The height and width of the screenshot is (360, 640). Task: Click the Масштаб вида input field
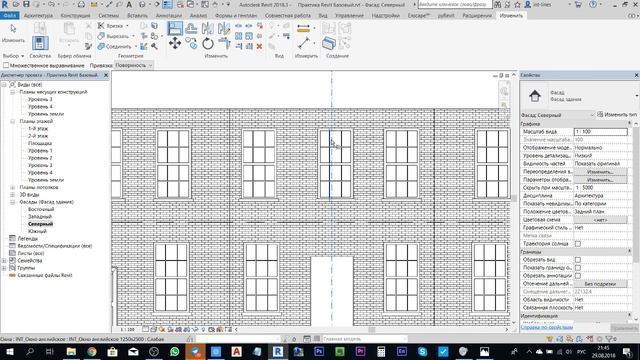coord(600,132)
